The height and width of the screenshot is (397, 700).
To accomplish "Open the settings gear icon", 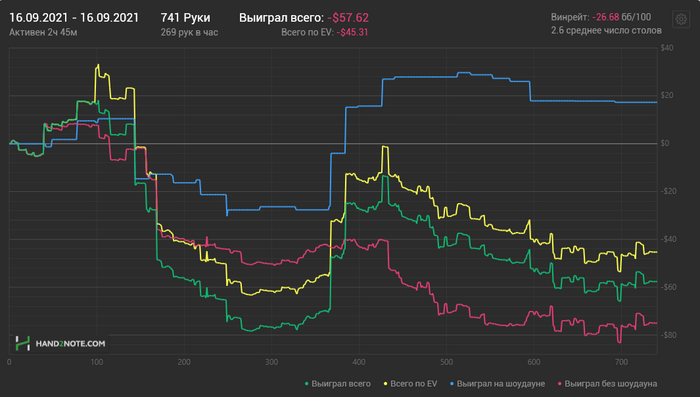I will [x=681, y=19].
